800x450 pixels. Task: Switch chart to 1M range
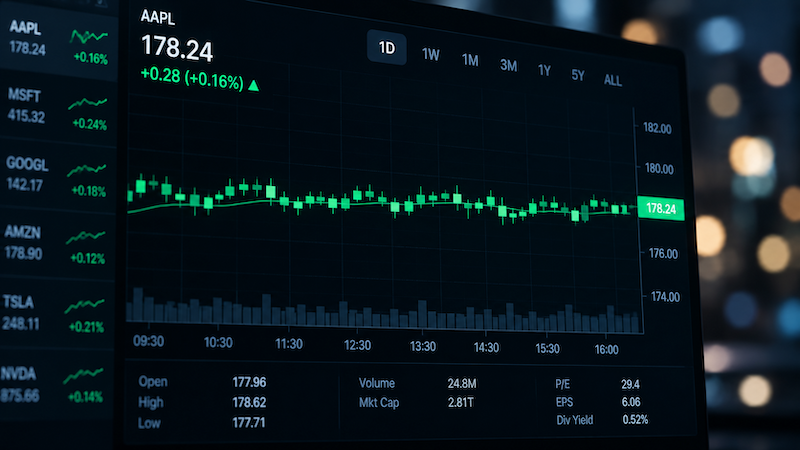pyautogui.click(x=470, y=60)
